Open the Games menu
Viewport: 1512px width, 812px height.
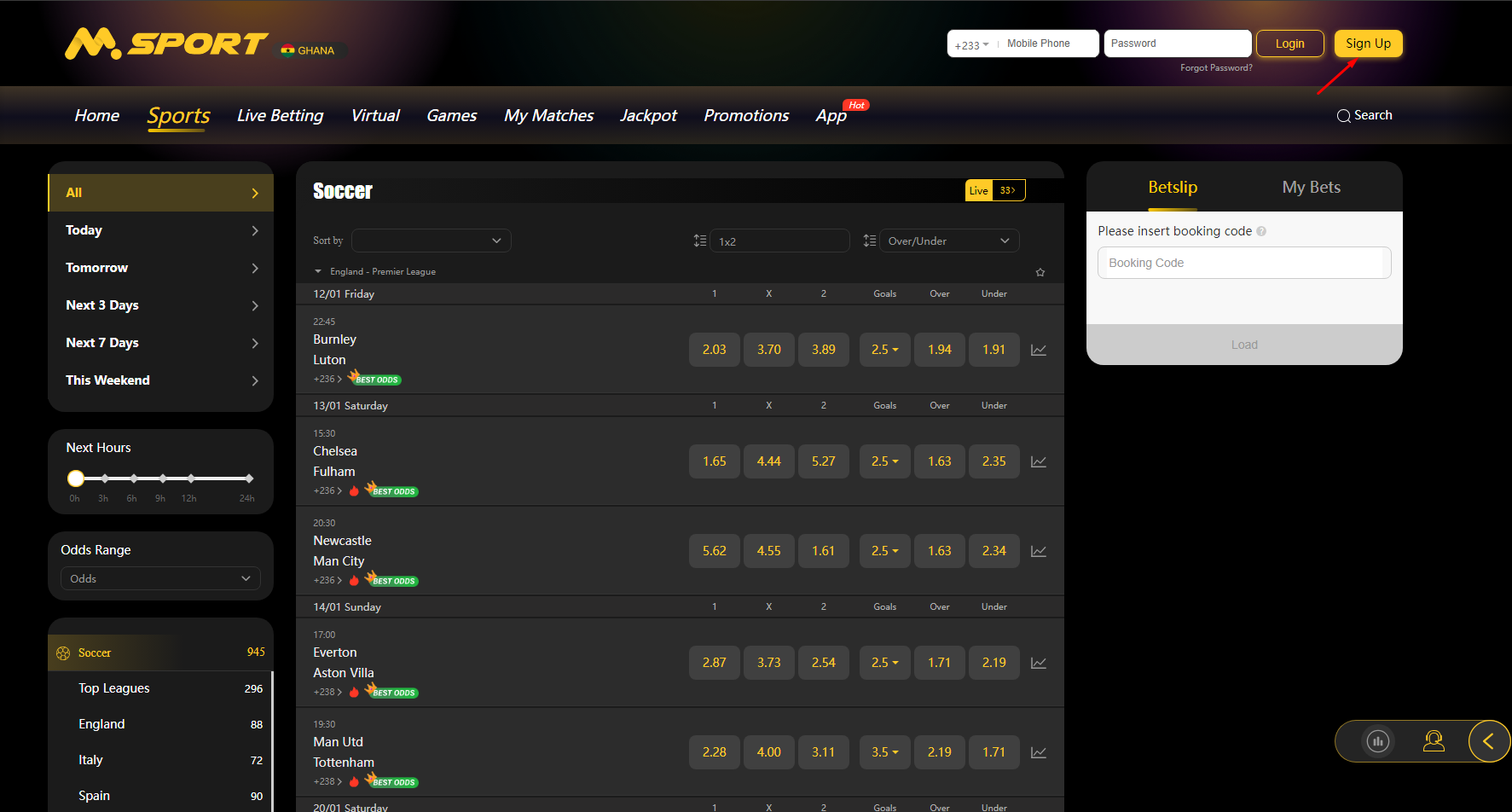451,115
